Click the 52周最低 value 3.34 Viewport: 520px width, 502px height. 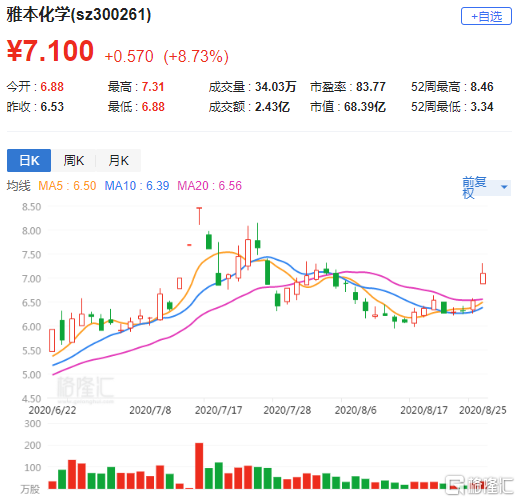(482, 107)
